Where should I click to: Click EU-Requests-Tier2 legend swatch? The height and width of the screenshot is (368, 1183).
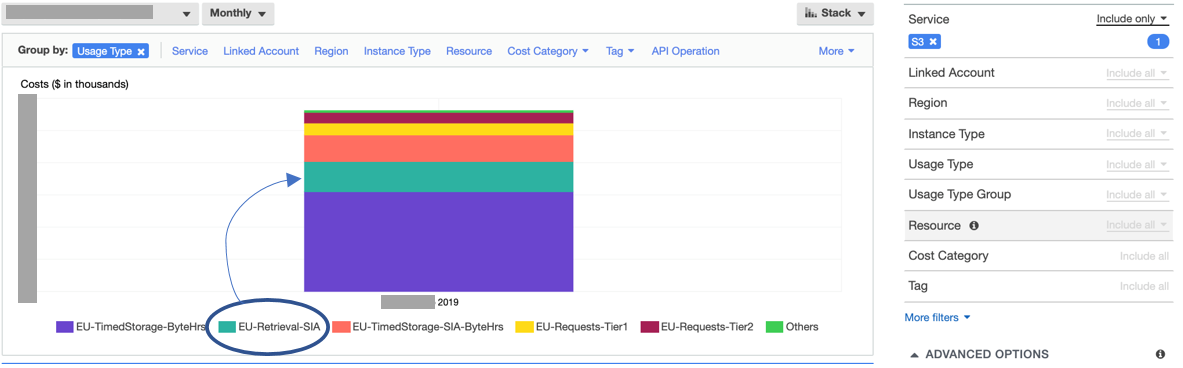[x=650, y=327]
